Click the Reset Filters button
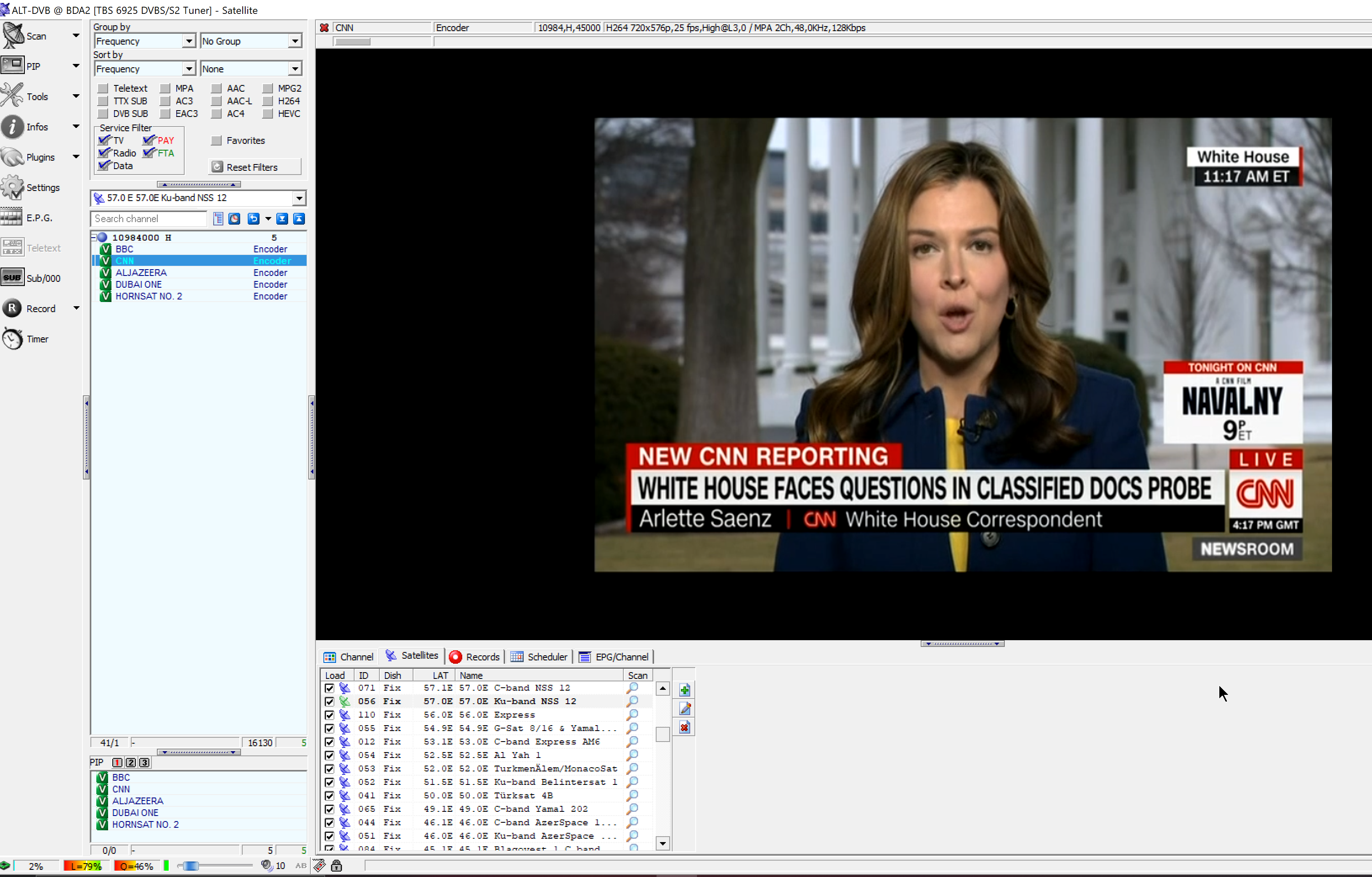 (255, 167)
